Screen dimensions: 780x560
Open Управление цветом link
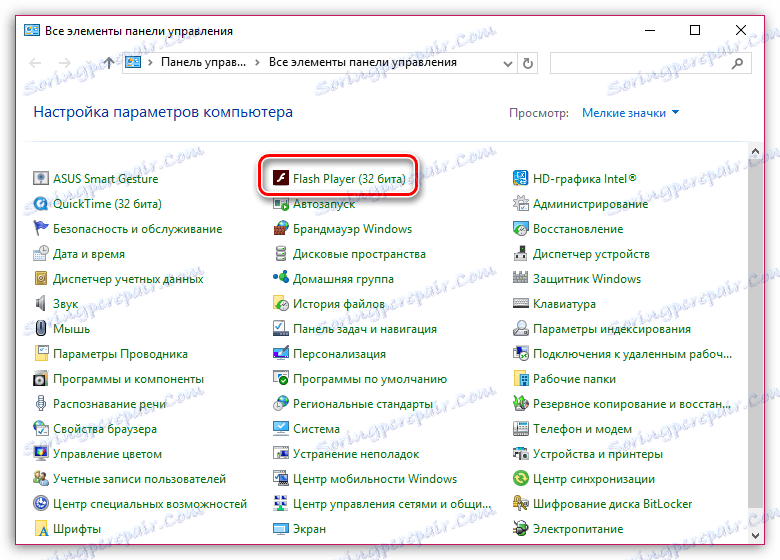point(107,454)
